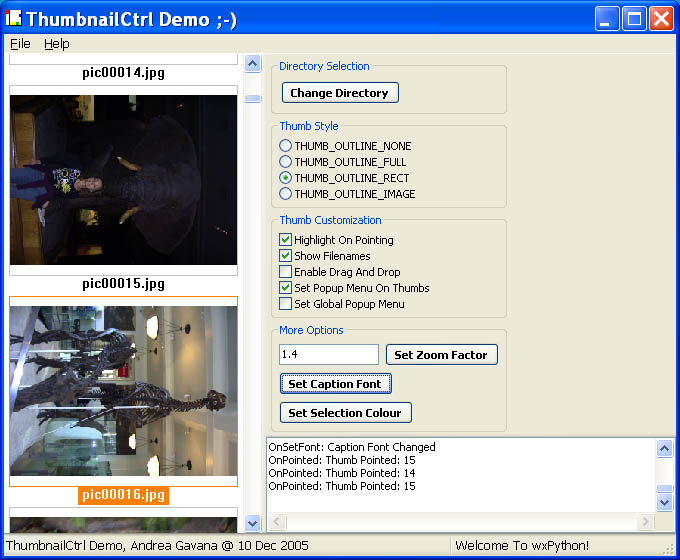Enable Drag And Drop checkbox
Viewport: 680px width, 560px height.
tap(286, 272)
